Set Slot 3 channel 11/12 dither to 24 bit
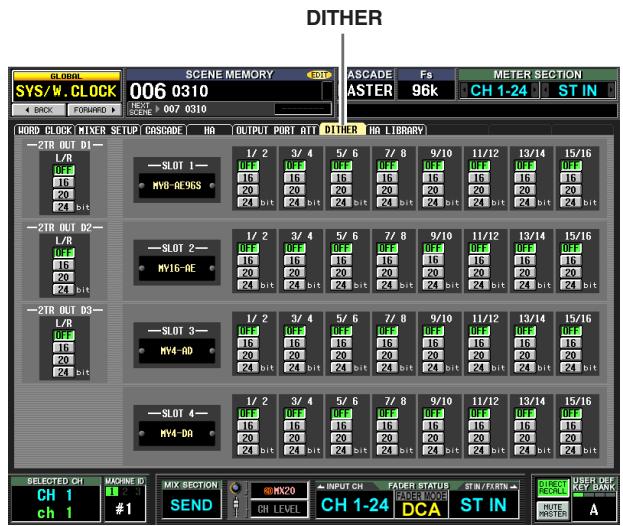The image size is (623, 526). pyautogui.click(x=479, y=368)
